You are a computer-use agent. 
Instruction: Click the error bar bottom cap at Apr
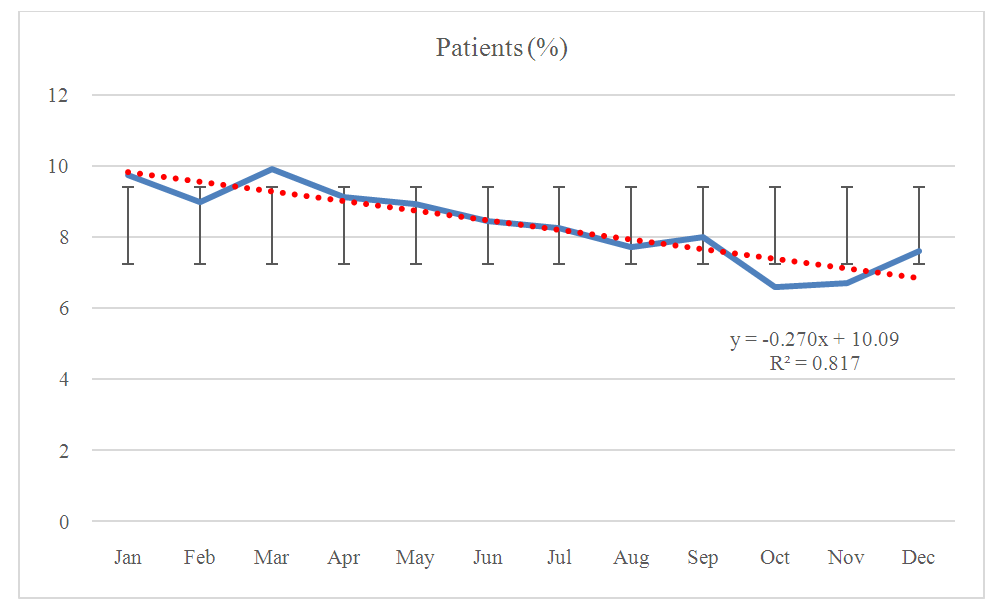coord(344,264)
